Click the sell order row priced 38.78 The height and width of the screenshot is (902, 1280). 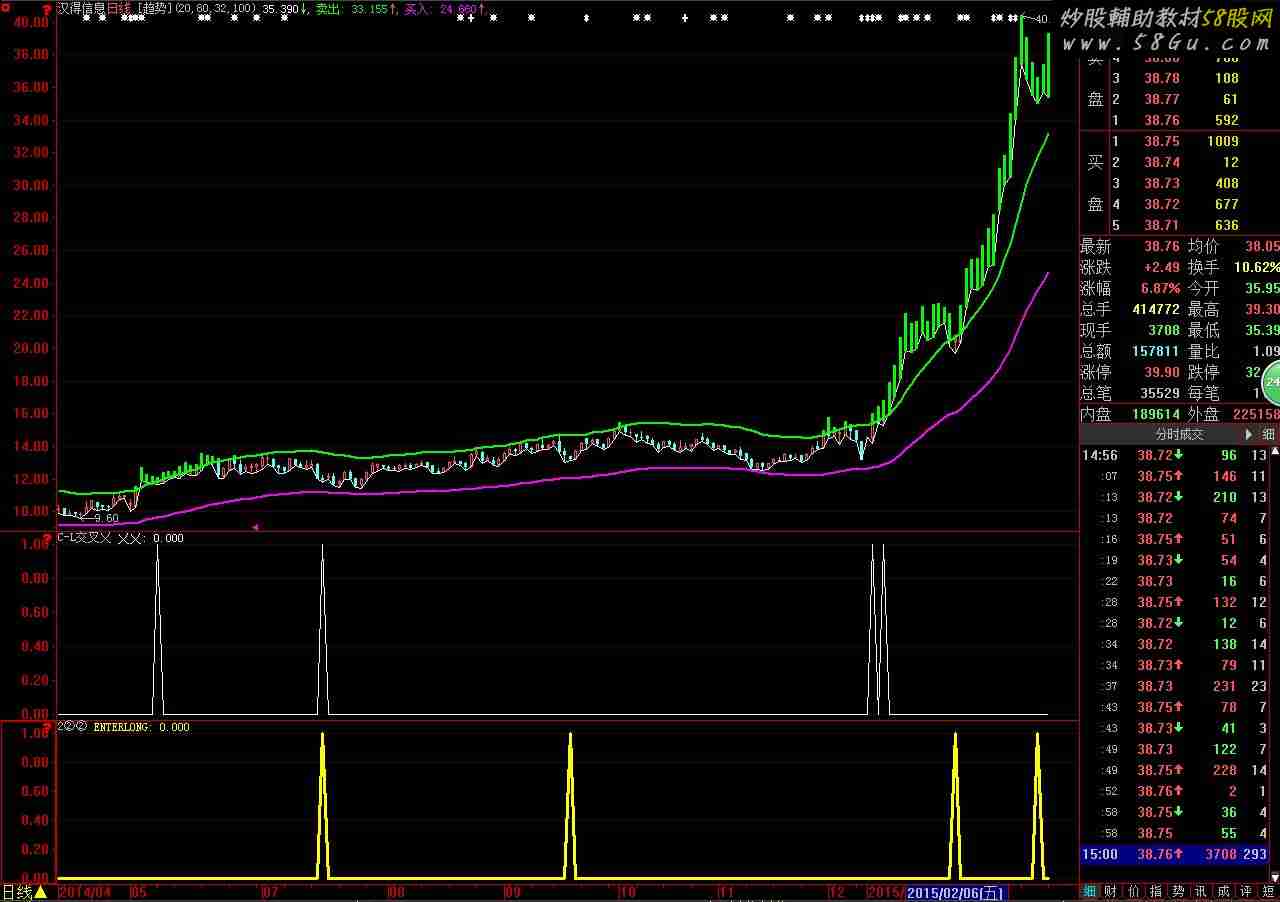coord(1175,78)
